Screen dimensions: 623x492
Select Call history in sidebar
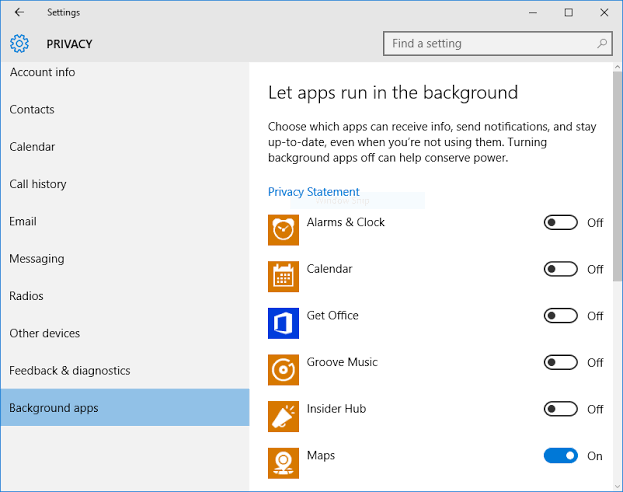click(x=38, y=184)
